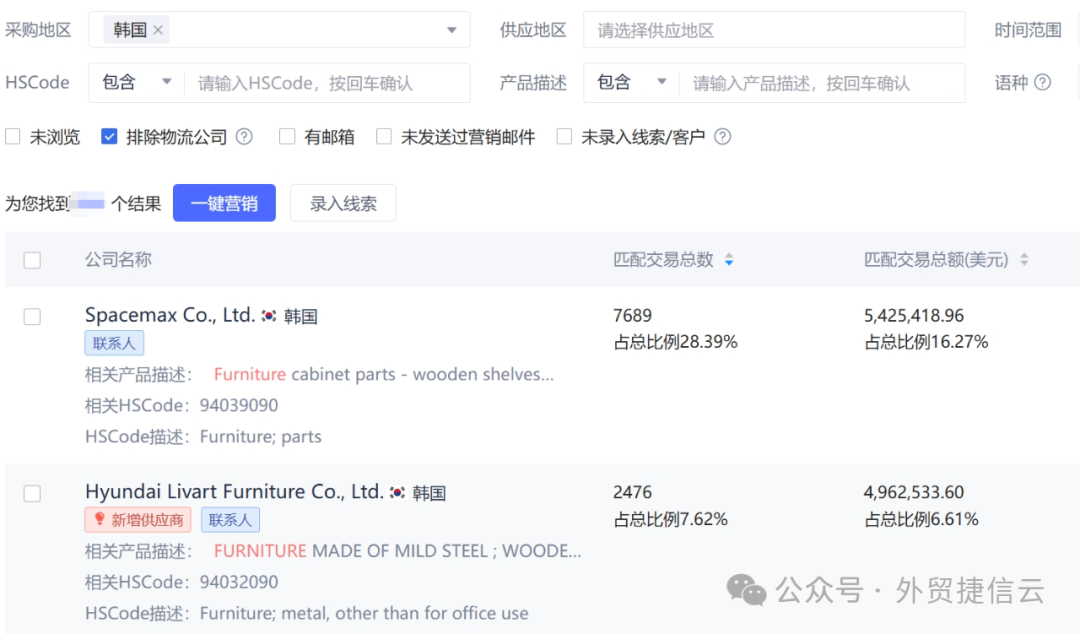The width and height of the screenshot is (1080, 634).
Task: Open the 排除物流公司 help icon
Action: (x=244, y=136)
